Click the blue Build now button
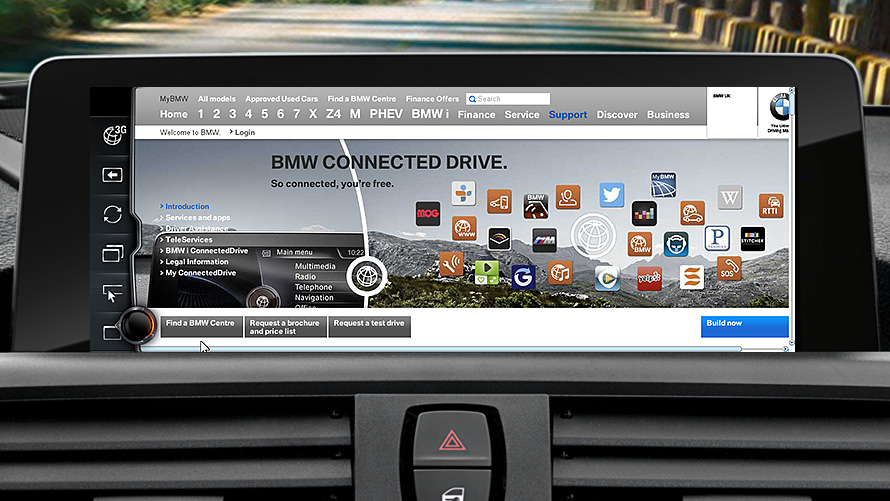 click(x=745, y=326)
